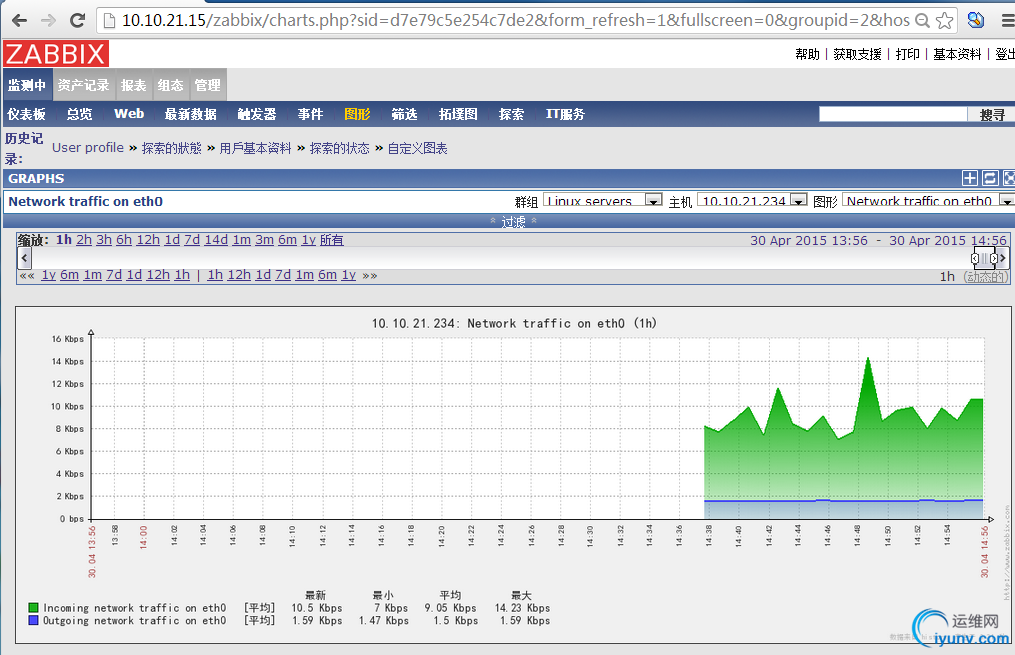Image resolution: width=1015 pixels, height=655 pixels.
Task: Go to 筛选 submenu
Action: [x=405, y=115]
